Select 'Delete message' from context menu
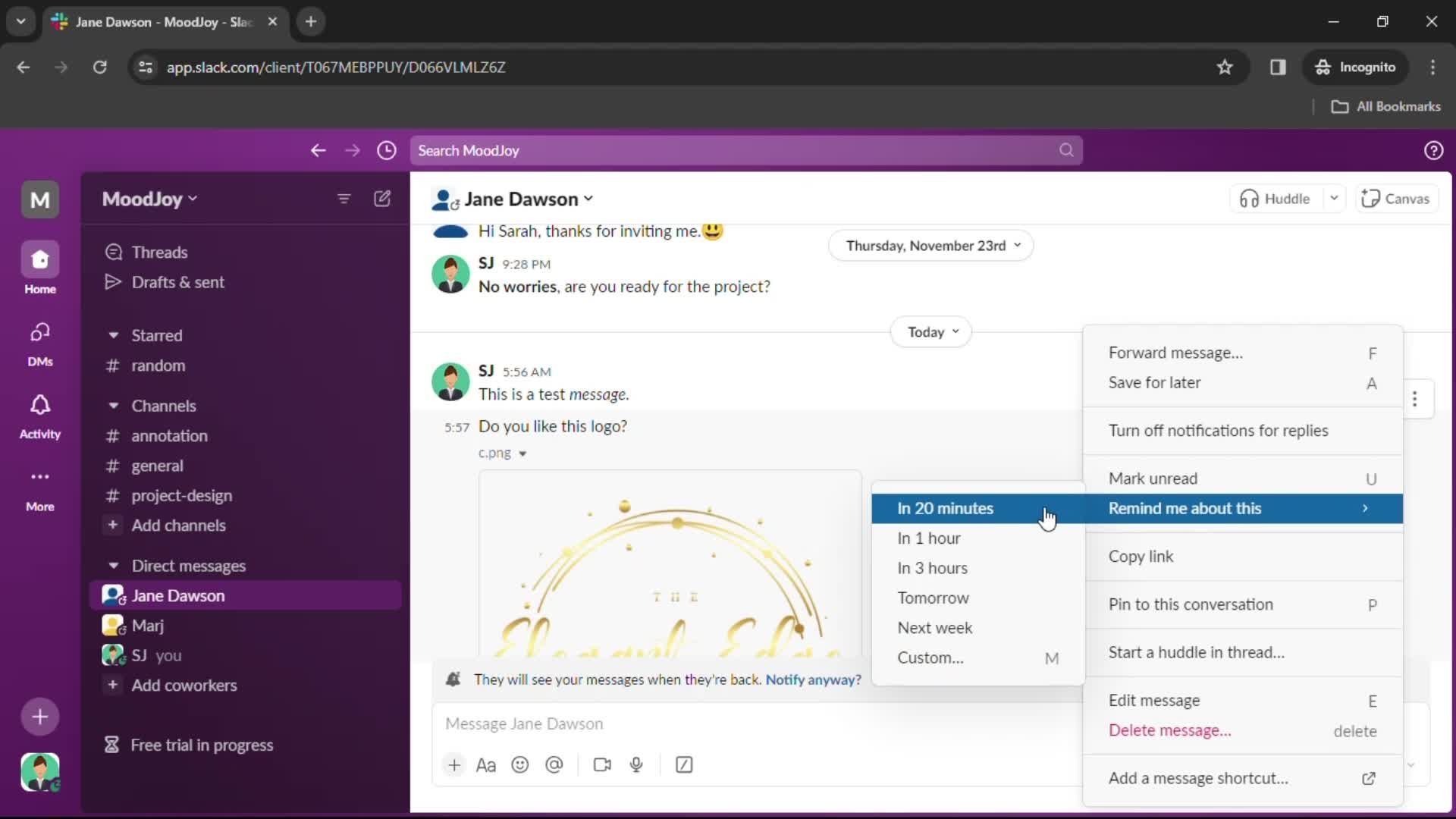This screenshot has height=819, width=1456. click(1169, 729)
